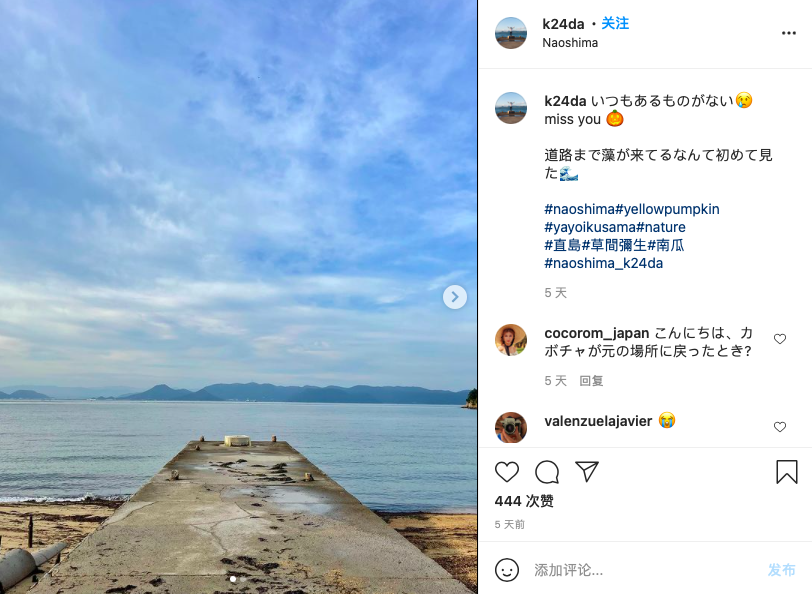
Task: View k24da header profile avatar
Action: pyautogui.click(x=511, y=33)
